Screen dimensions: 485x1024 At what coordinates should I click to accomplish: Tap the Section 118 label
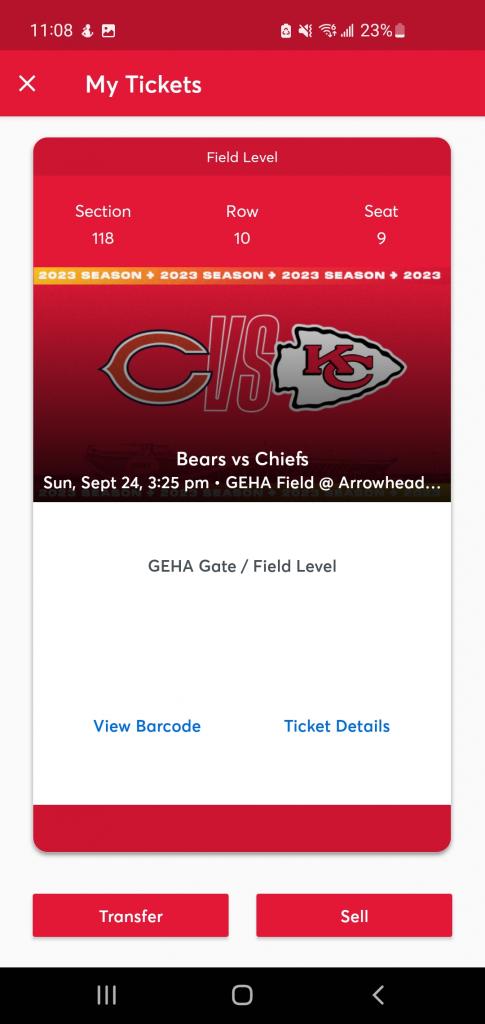102,225
